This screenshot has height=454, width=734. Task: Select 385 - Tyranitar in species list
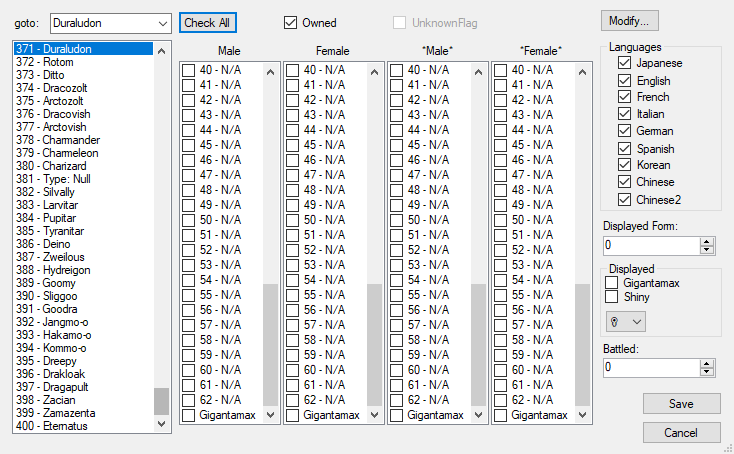84,231
